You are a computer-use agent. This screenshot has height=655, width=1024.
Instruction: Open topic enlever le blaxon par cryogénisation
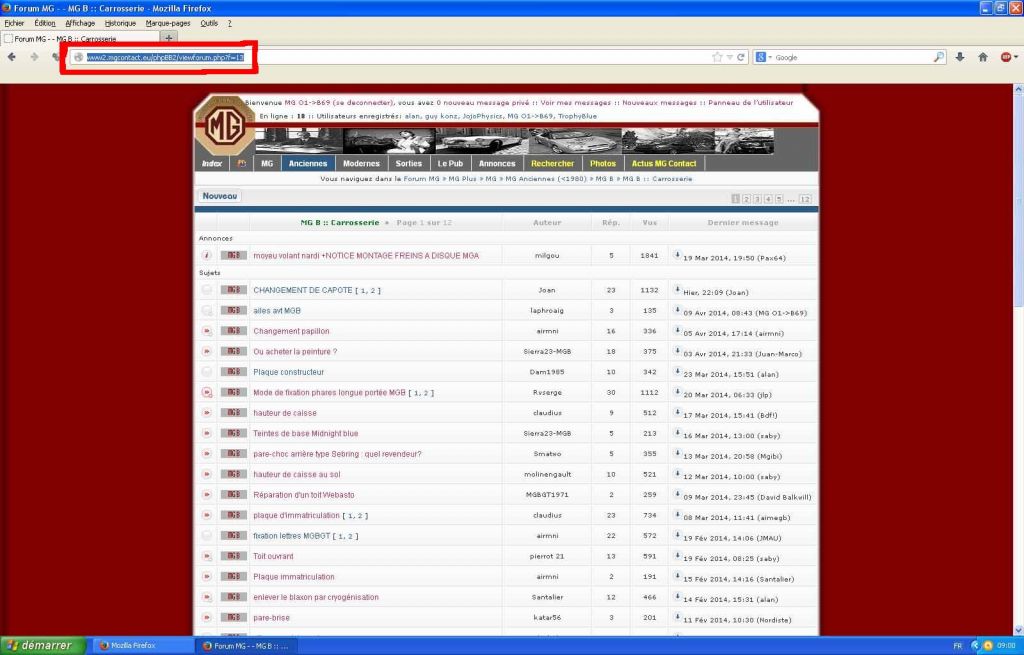315,598
